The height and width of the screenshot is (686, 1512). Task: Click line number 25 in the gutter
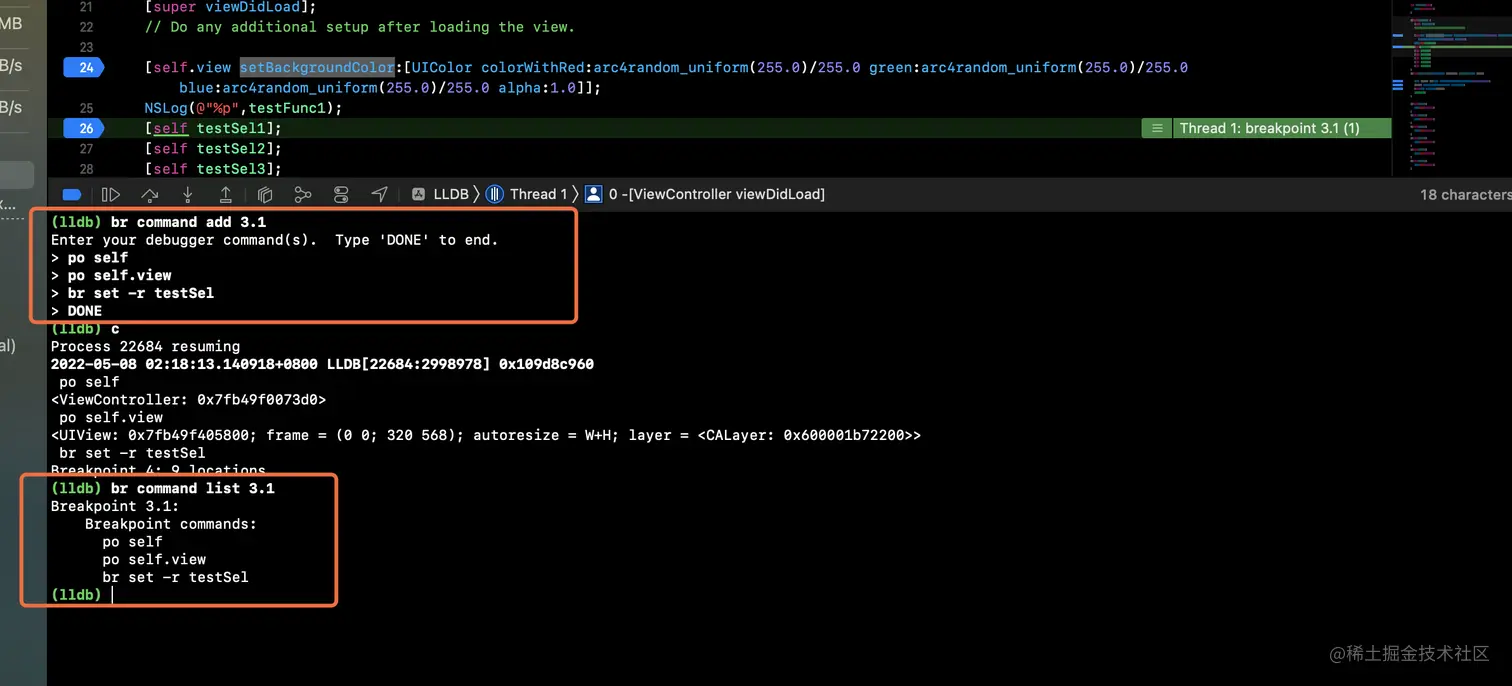click(86, 108)
